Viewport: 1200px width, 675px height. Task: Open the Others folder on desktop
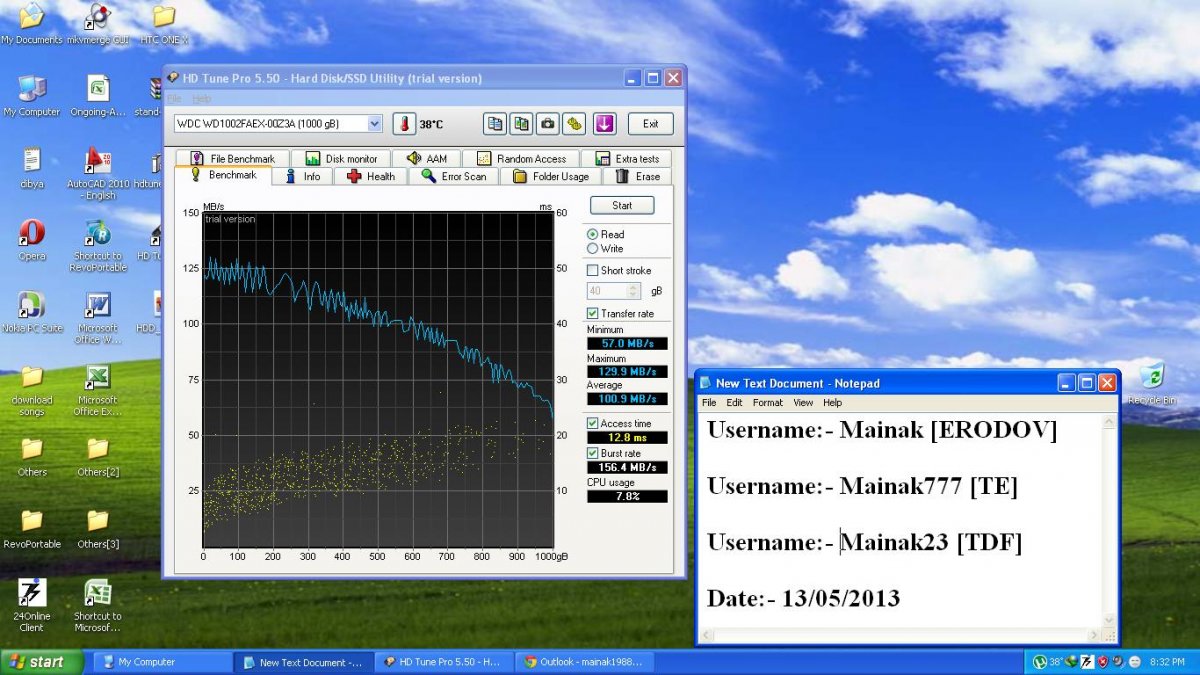[31, 456]
